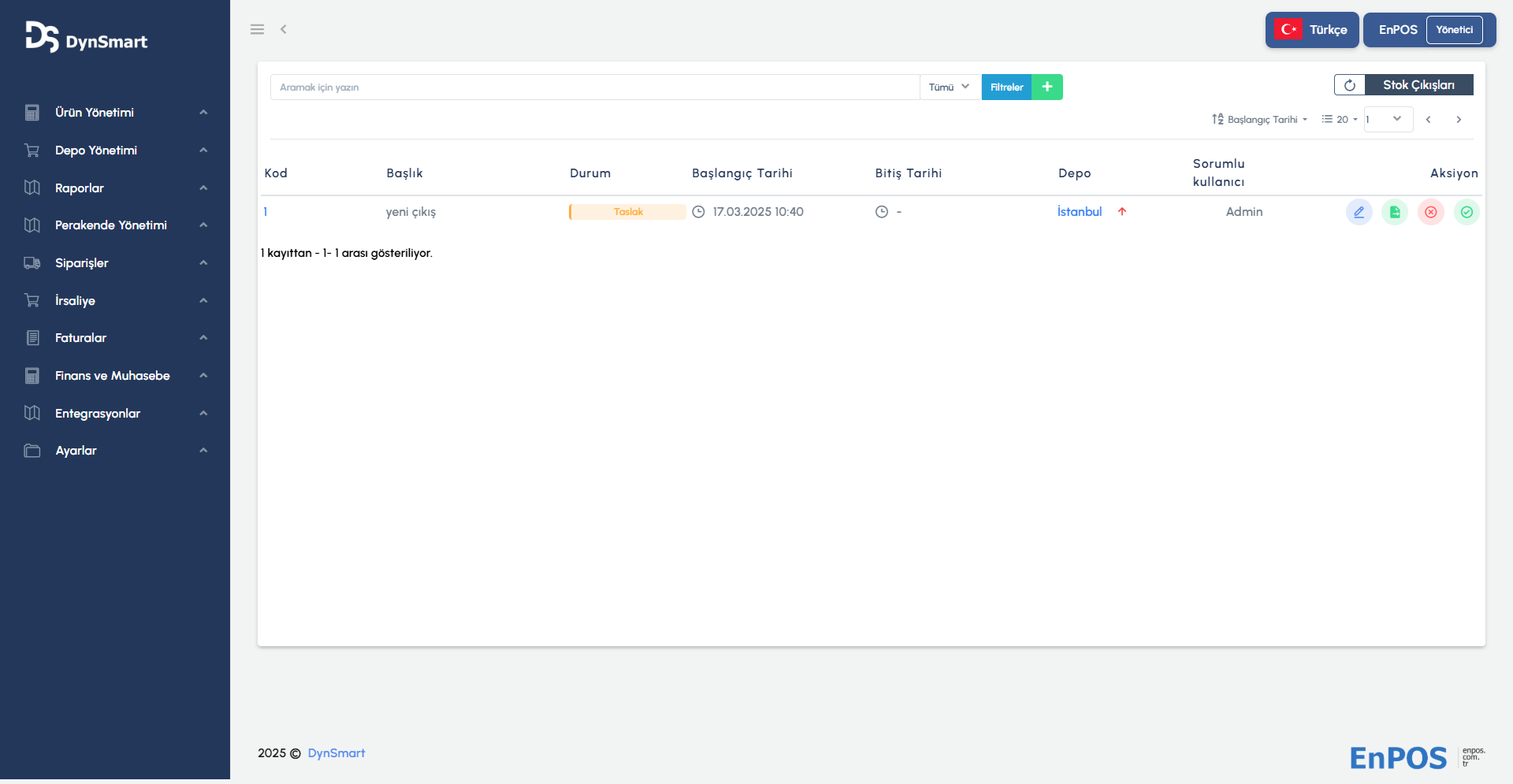
Task: Toggle the hamburger sidebar menu icon
Action: tap(257, 29)
